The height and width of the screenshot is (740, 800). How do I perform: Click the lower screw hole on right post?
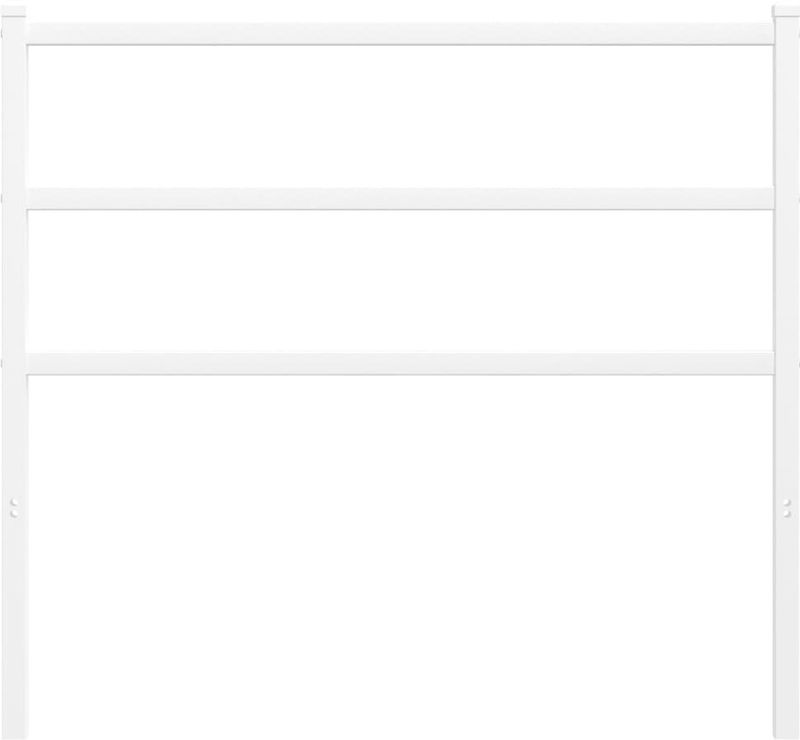tap(787, 513)
